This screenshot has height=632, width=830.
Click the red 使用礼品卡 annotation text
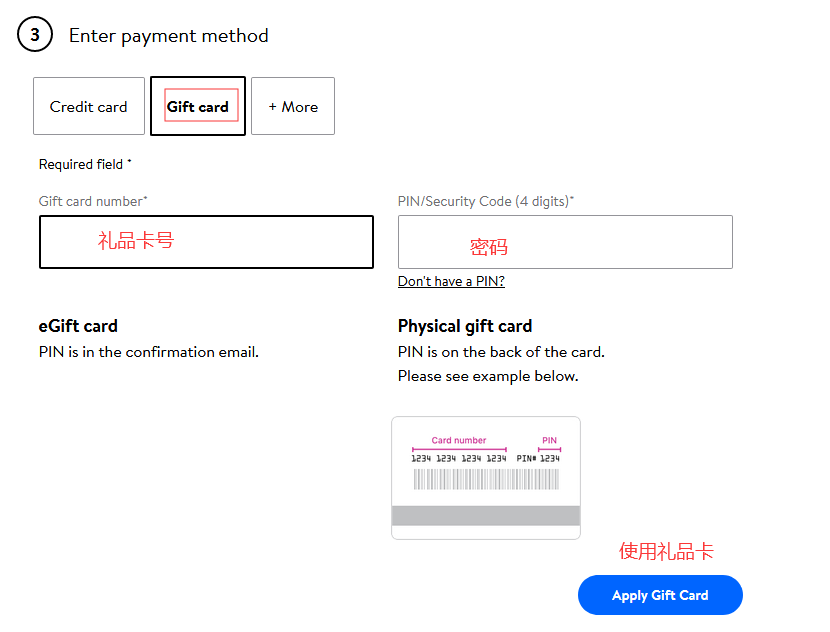tap(666, 551)
